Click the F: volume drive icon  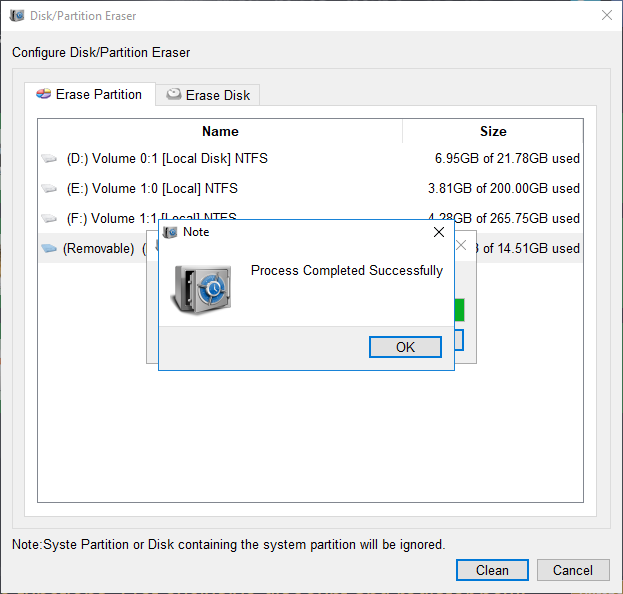pos(49,219)
